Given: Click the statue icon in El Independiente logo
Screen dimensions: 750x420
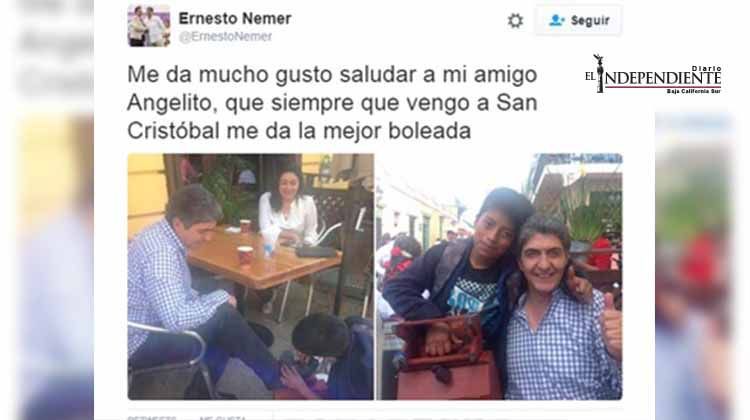Looking at the screenshot, I should click(598, 73).
